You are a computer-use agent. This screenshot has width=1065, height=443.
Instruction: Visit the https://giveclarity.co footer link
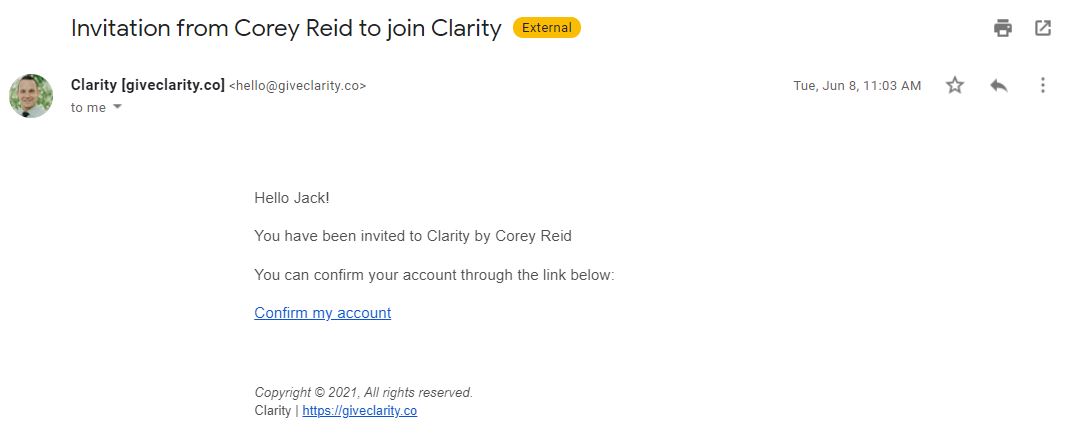(359, 411)
